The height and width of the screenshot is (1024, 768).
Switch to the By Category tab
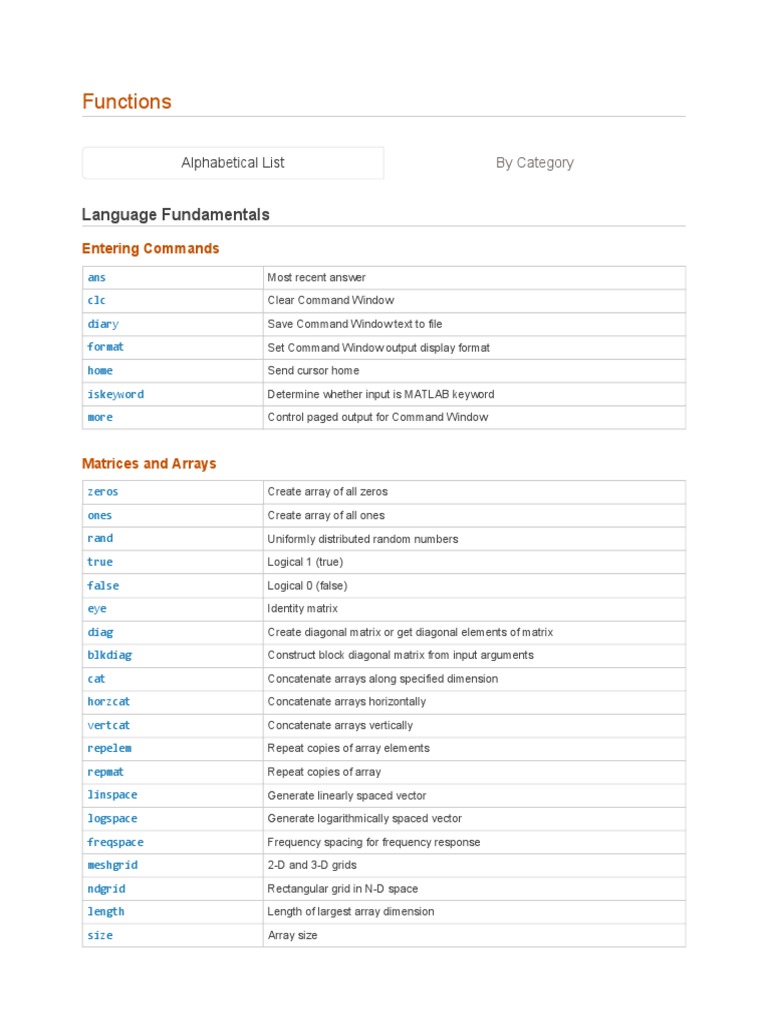(x=534, y=163)
